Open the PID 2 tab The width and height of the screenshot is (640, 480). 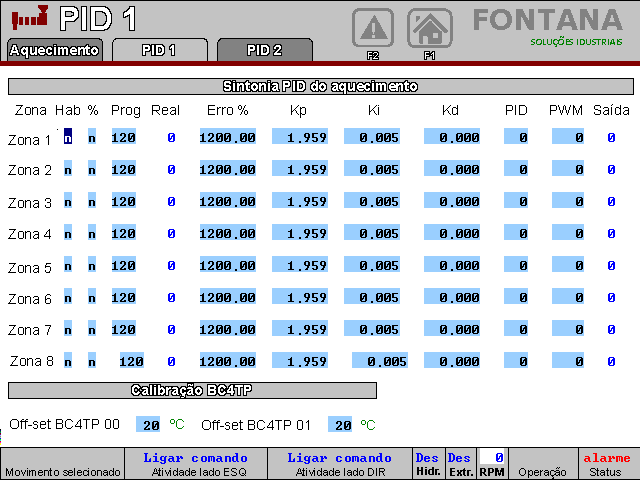[264, 50]
